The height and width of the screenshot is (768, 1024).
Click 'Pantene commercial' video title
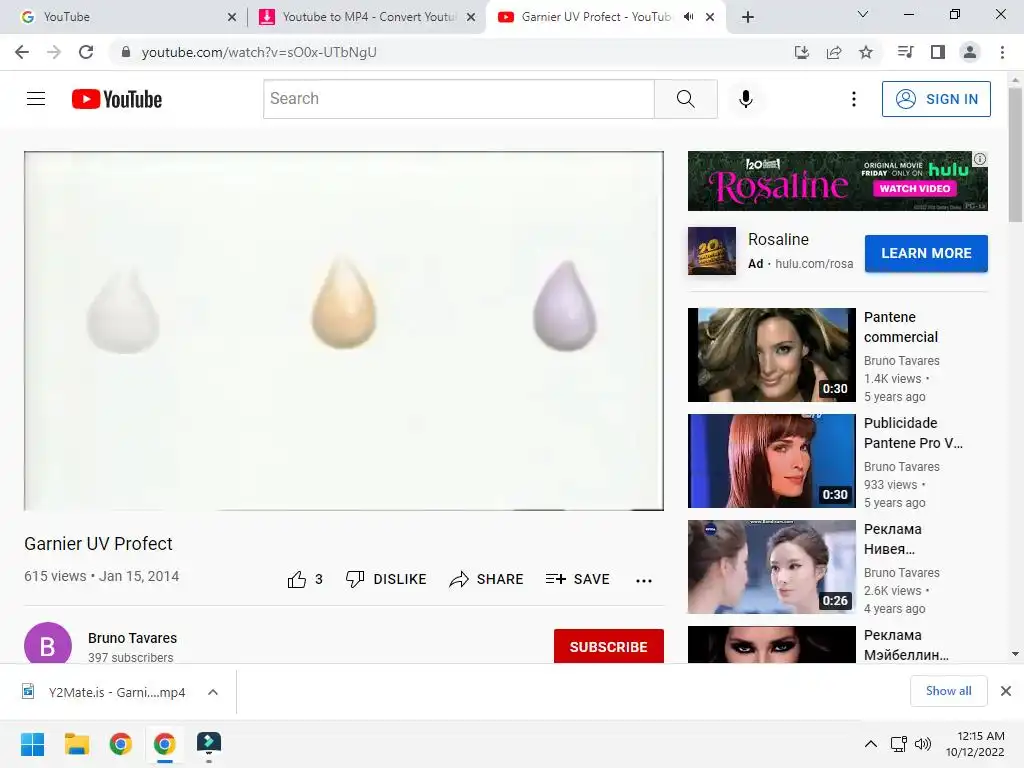[901, 327]
